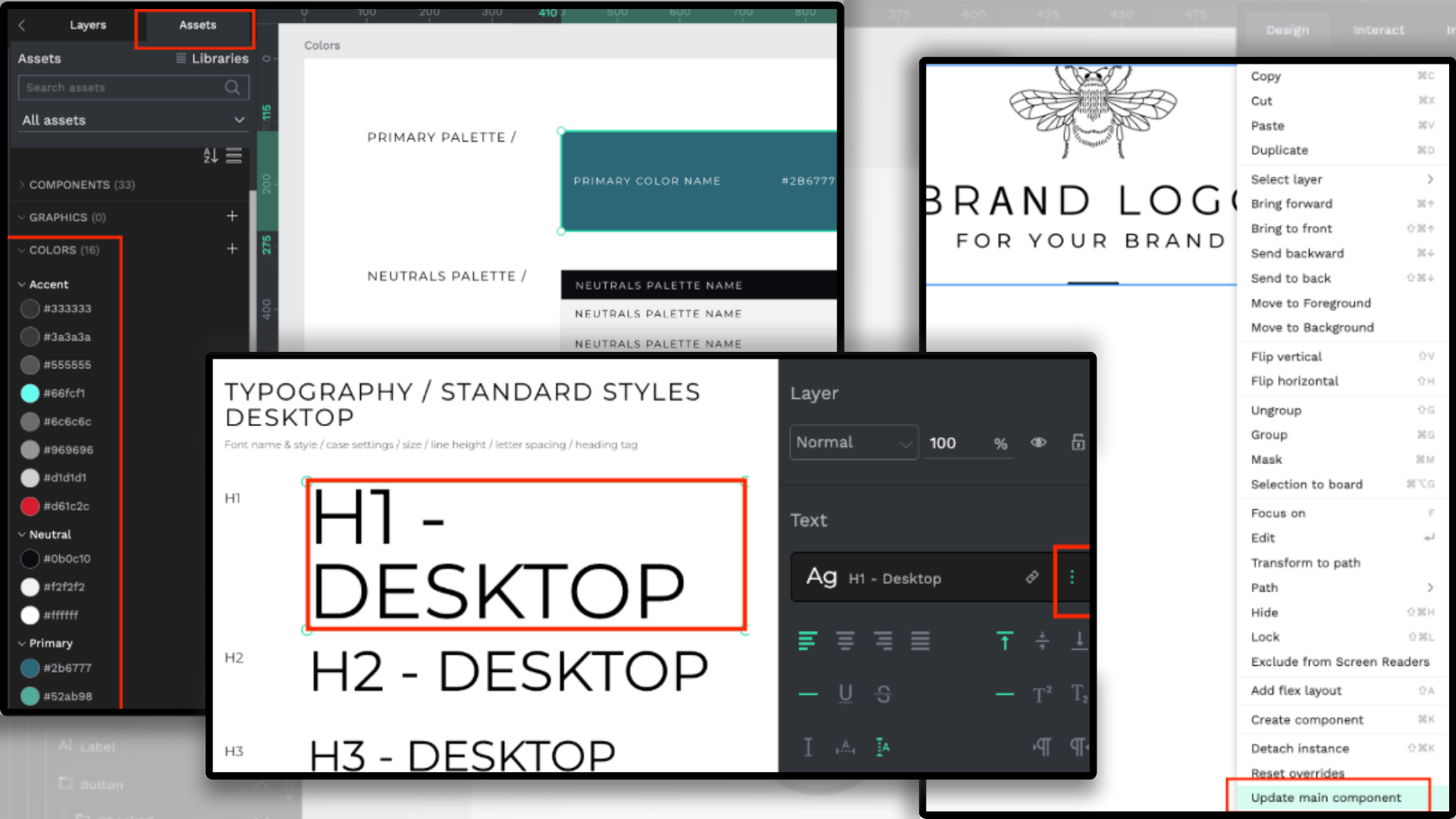Viewport: 1456px width, 819px height.
Task: Switch to the Layers tab
Action: pyautogui.click(x=87, y=24)
